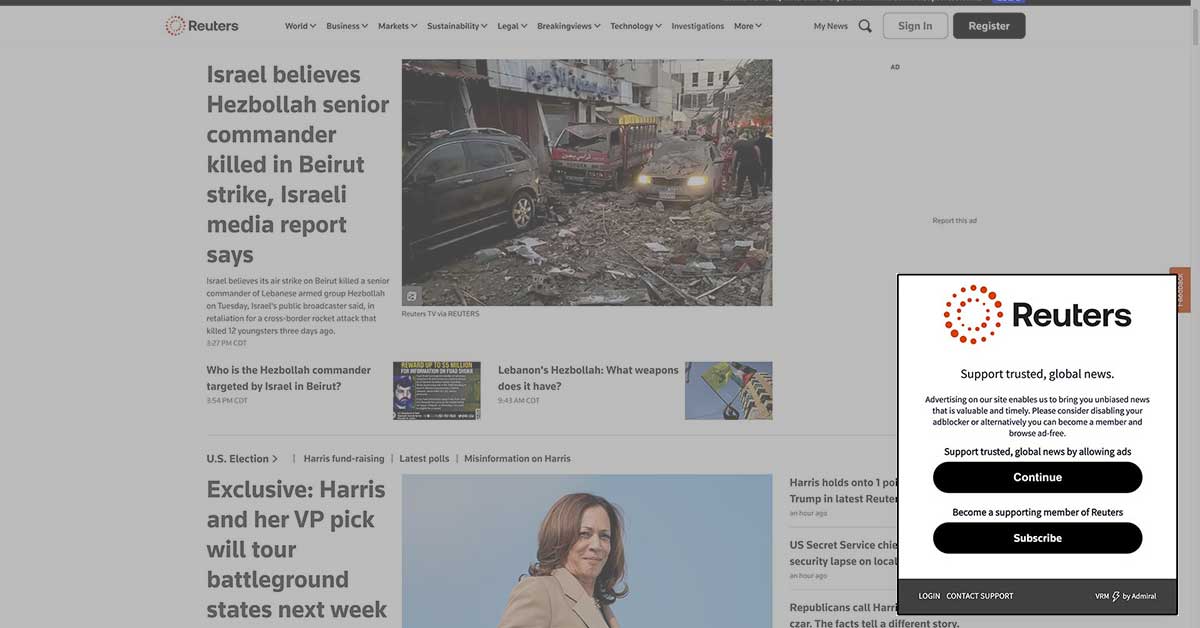
Task: Click the gallery icon on the Beirut photo
Action: (x=412, y=295)
